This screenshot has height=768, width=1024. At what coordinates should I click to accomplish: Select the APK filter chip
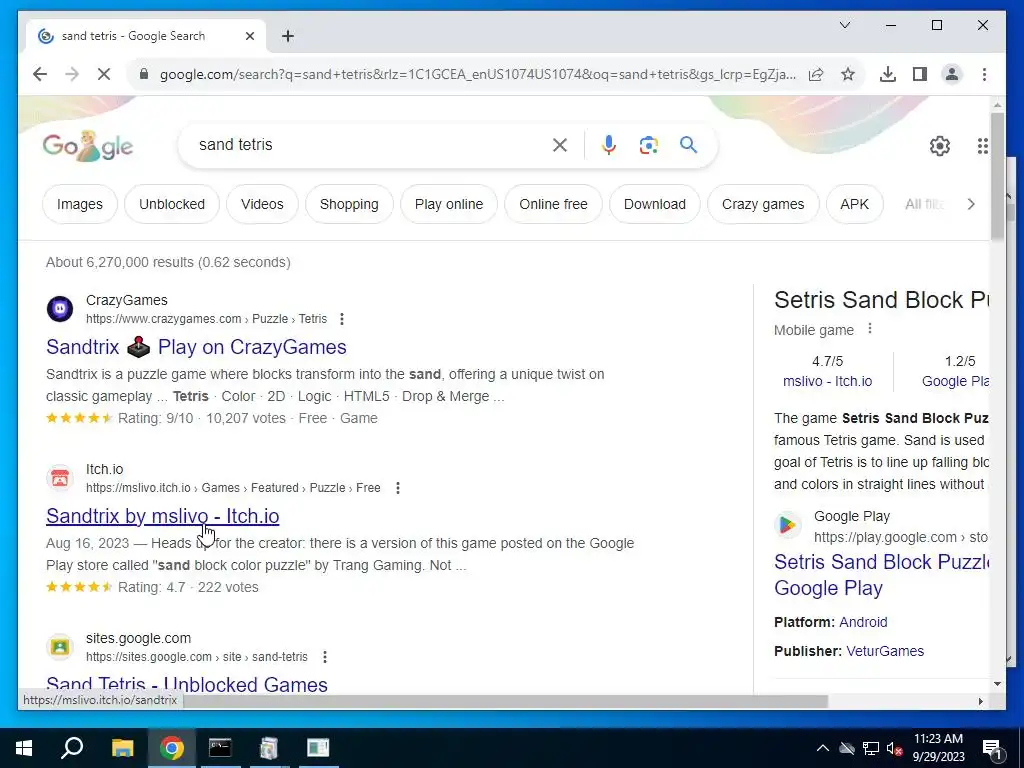(x=854, y=204)
